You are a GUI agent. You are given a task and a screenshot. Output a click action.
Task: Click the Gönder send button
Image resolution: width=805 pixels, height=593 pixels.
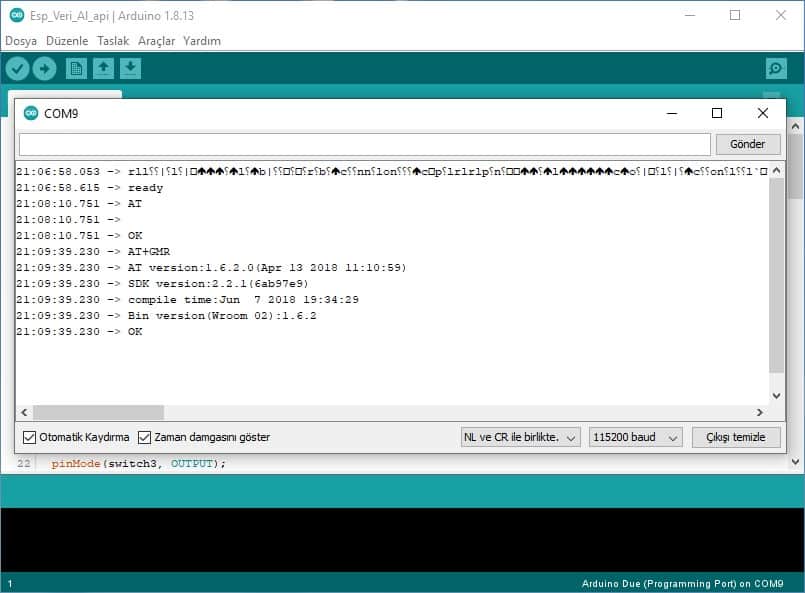click(748, 144)
